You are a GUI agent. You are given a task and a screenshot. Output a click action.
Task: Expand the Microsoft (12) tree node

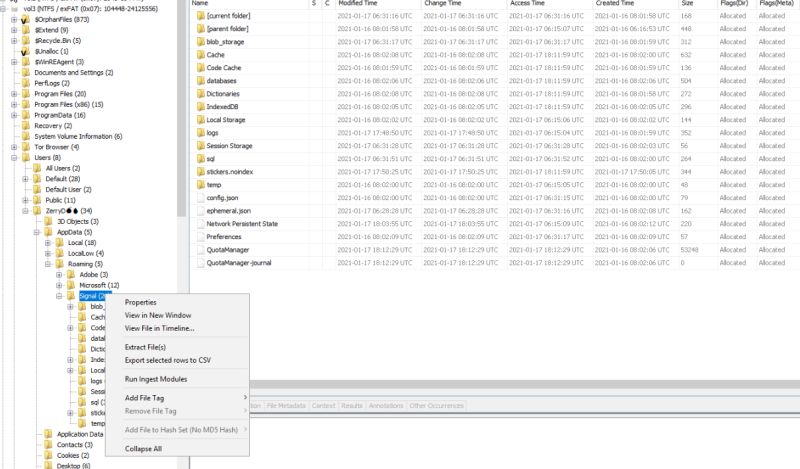(x=59, y=285)
